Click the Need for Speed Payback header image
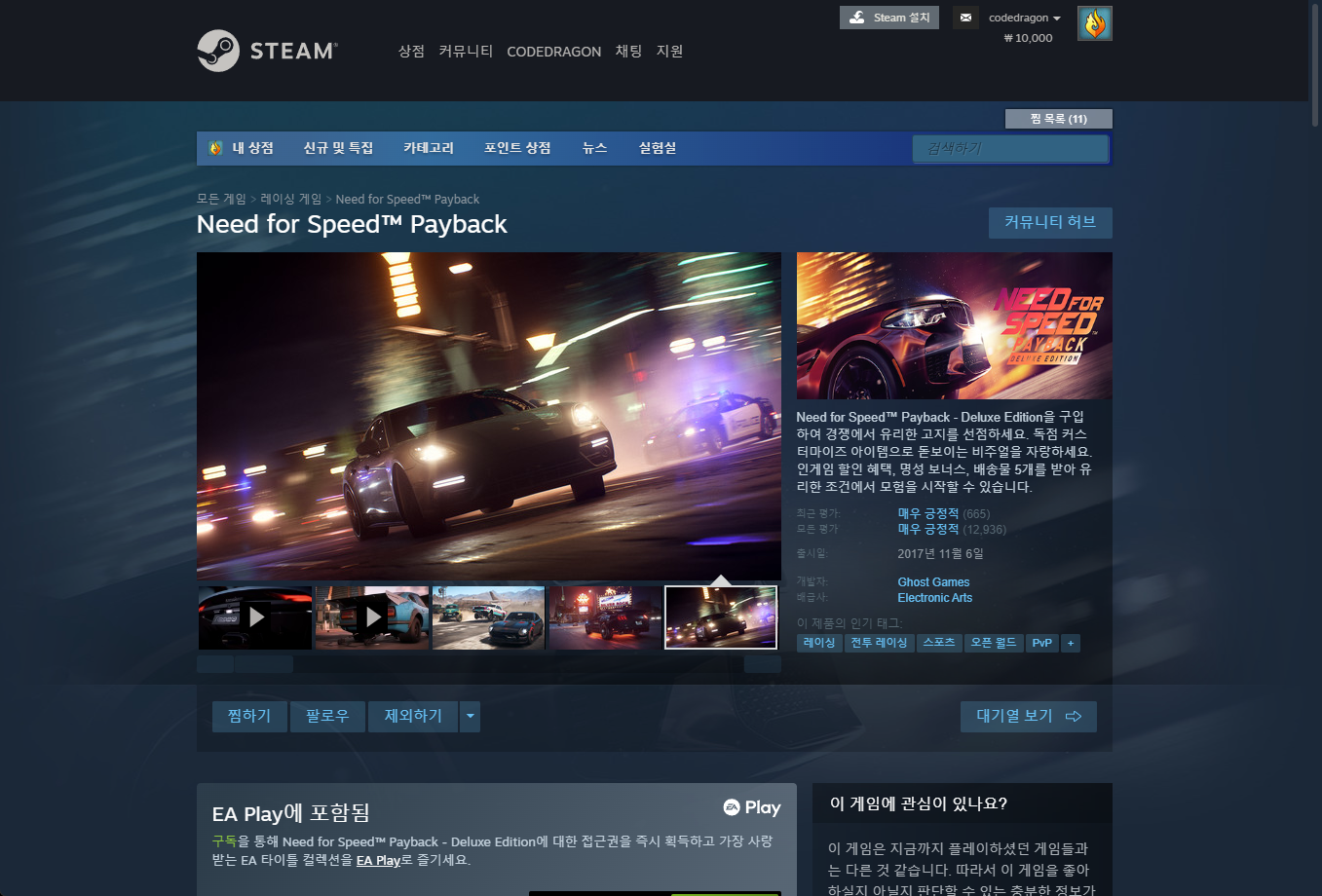 coord(955,326)
